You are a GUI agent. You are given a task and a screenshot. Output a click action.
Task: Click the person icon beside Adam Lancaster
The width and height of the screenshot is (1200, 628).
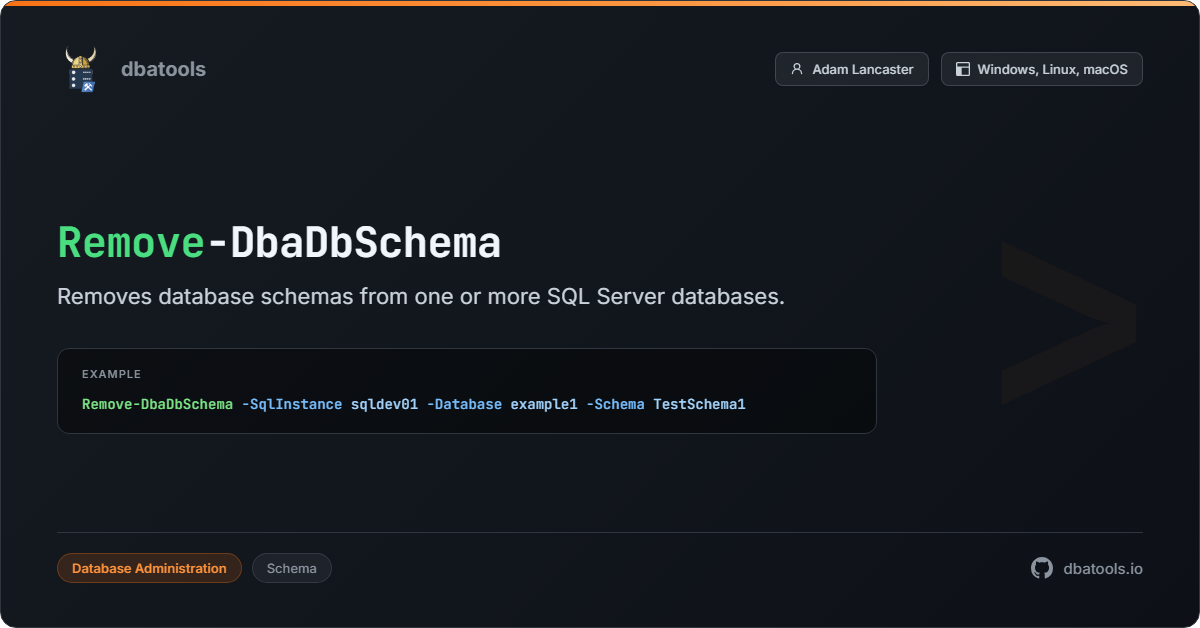point(797,69)
